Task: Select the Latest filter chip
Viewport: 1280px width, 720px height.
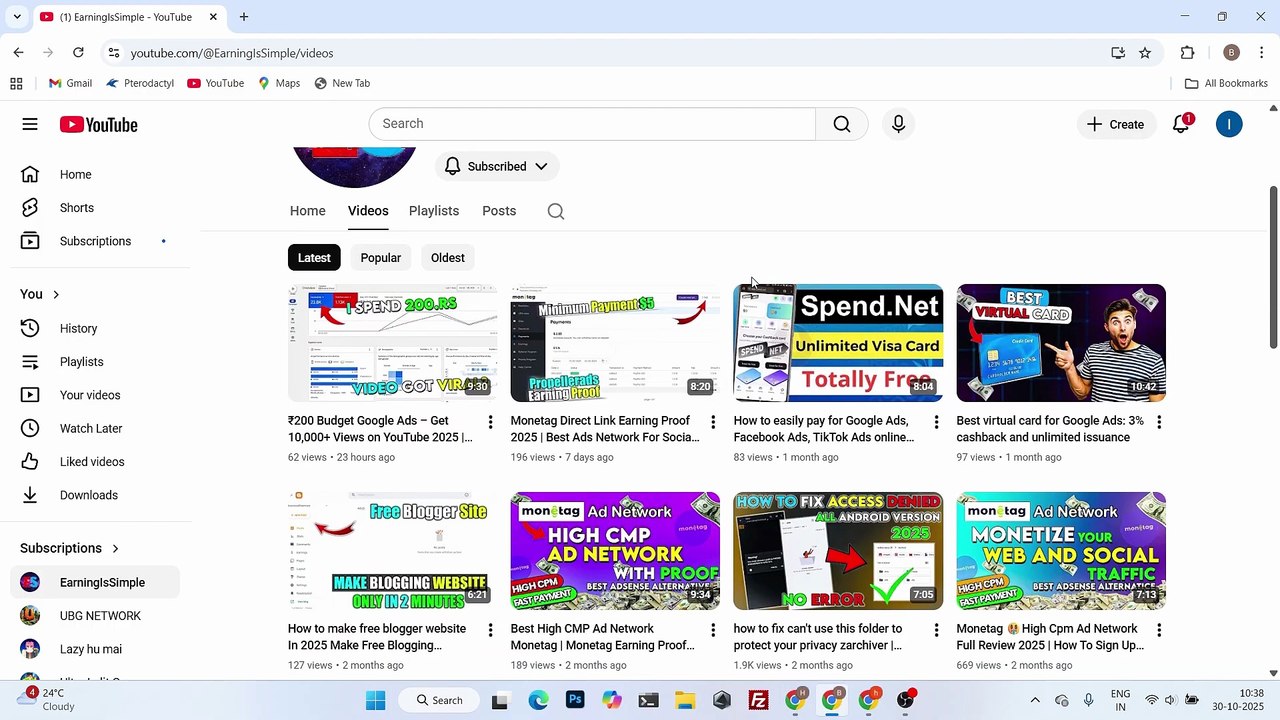Action: (x=314, y=258)
